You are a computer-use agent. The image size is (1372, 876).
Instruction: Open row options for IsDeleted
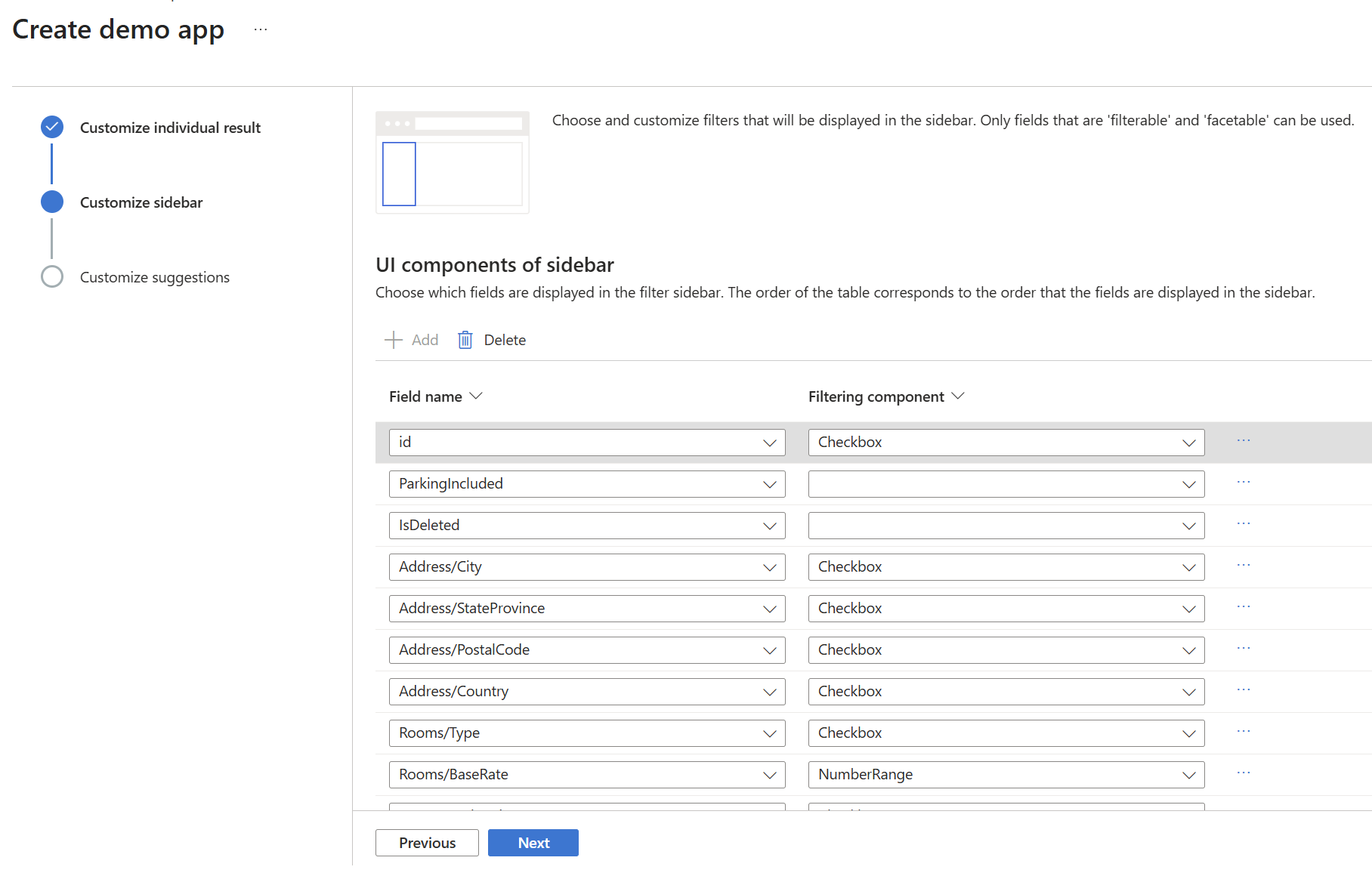(1244, 523)
